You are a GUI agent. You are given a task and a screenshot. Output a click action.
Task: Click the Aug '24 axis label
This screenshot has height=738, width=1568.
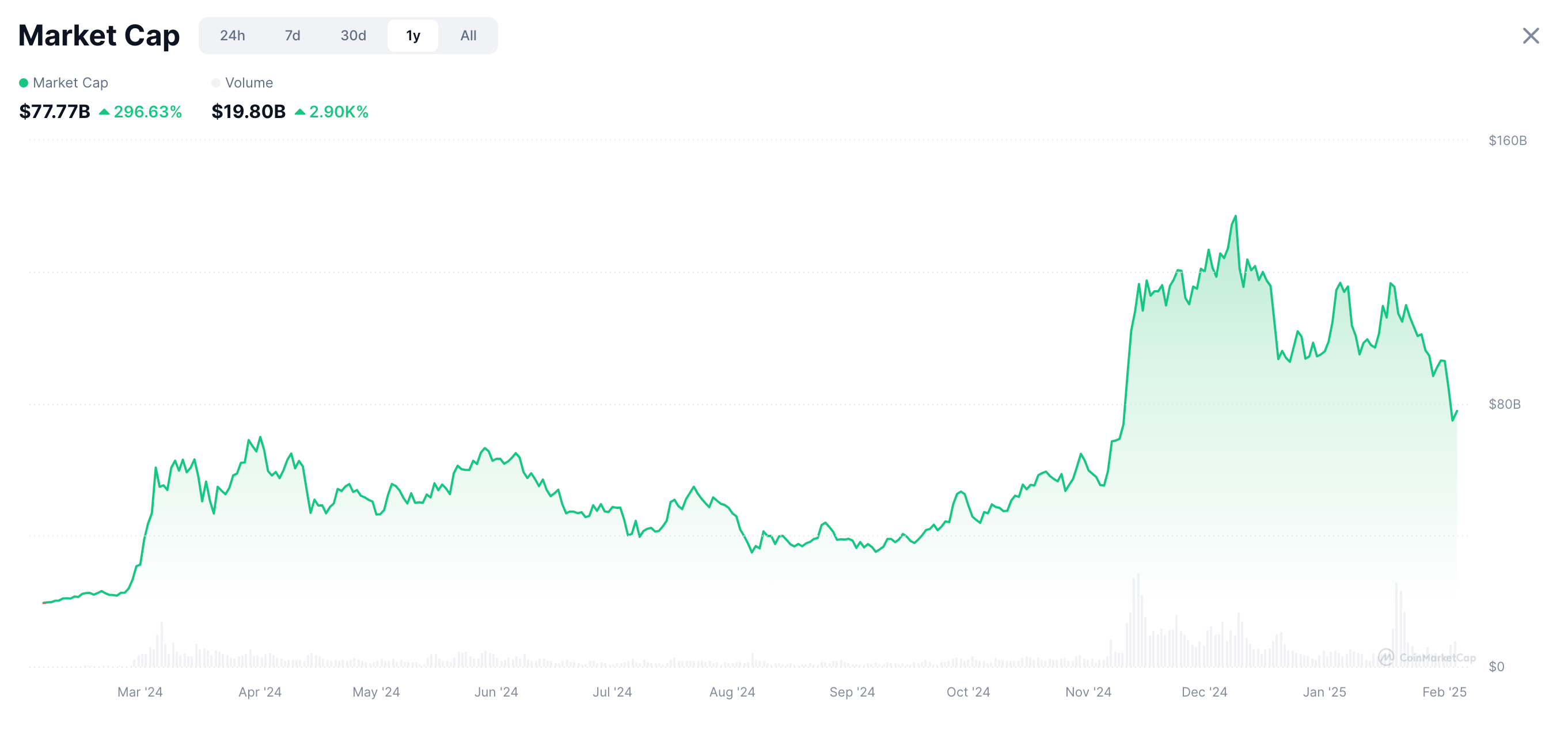(x=732, y=692)
